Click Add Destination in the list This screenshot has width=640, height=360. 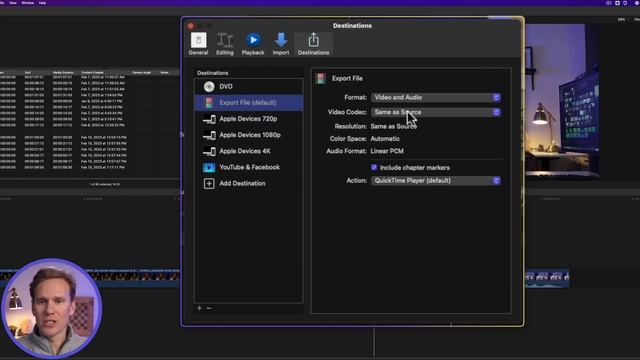249,184
